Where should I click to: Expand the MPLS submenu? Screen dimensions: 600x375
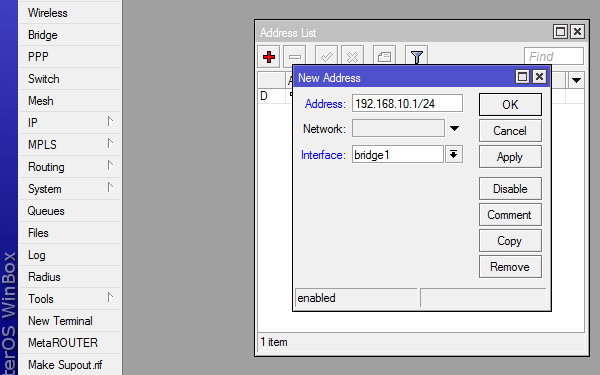point(110,143)
